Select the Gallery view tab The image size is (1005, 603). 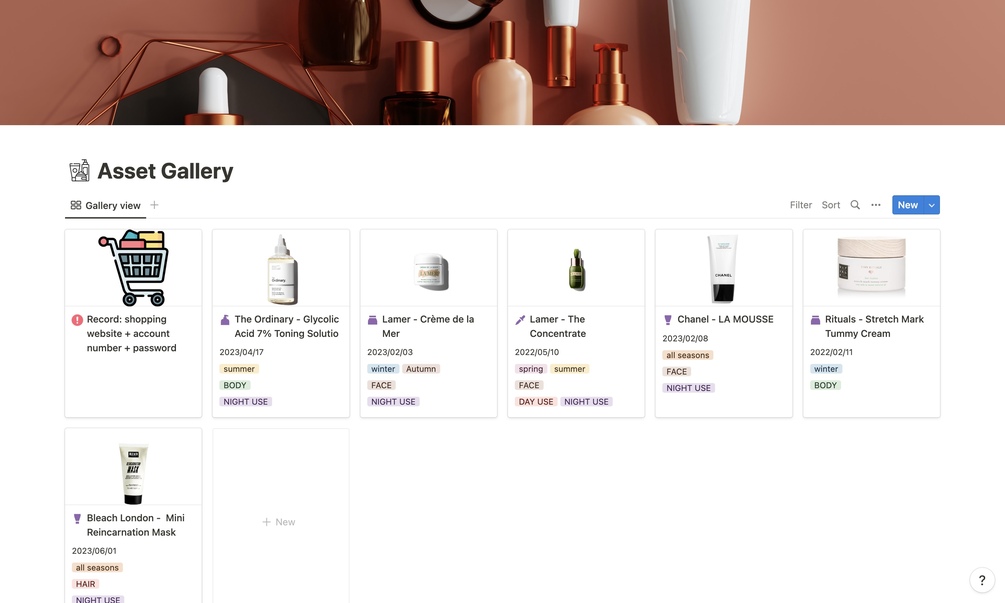pos(106,206)
